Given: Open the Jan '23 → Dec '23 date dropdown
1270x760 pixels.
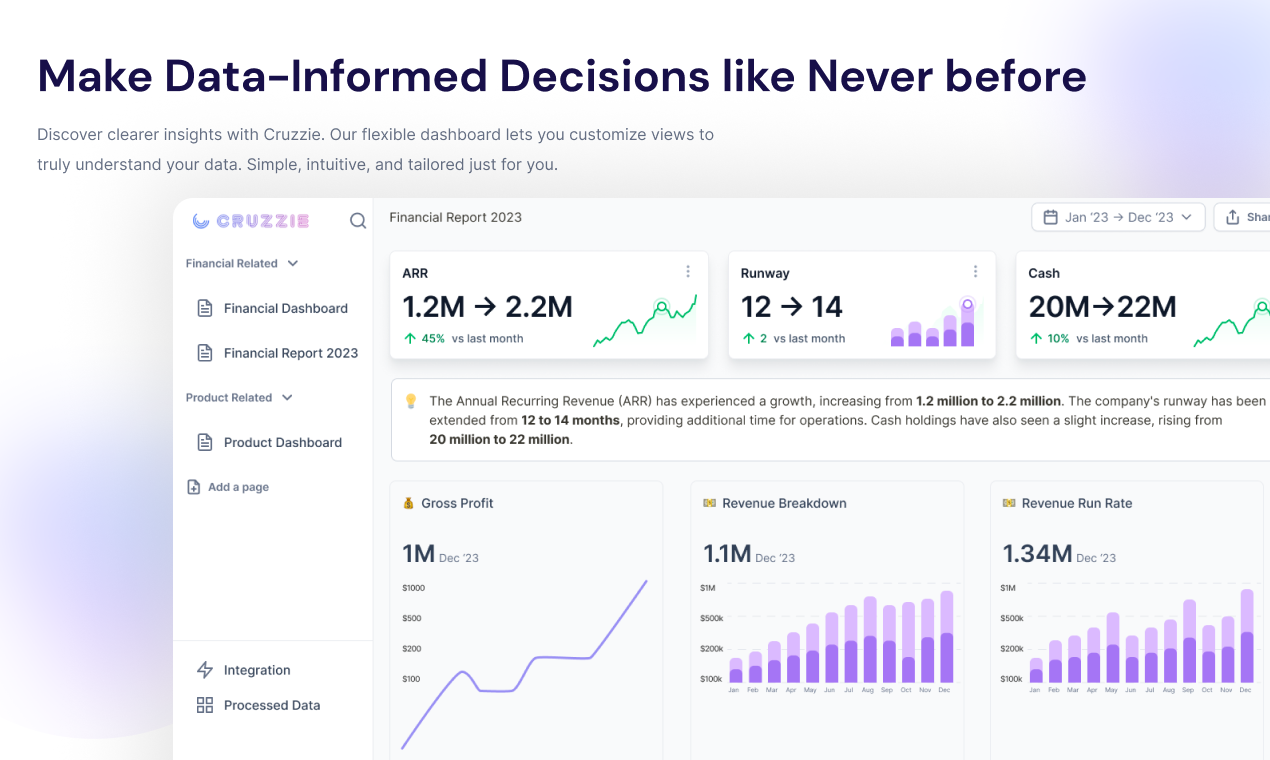Looking at the screenshot, I should point(1118,217).
